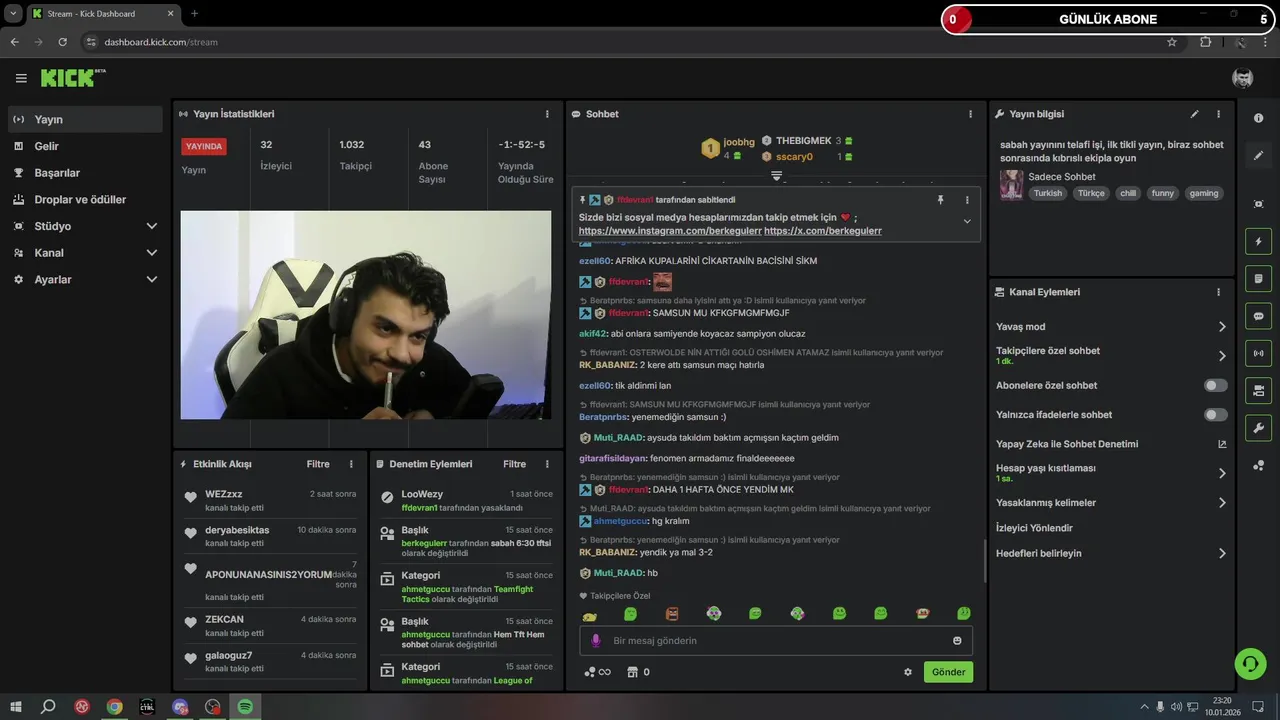Click into Bir mesaj gönderin field
Viewport: 1280px width, 720px height.
point(776,641)
